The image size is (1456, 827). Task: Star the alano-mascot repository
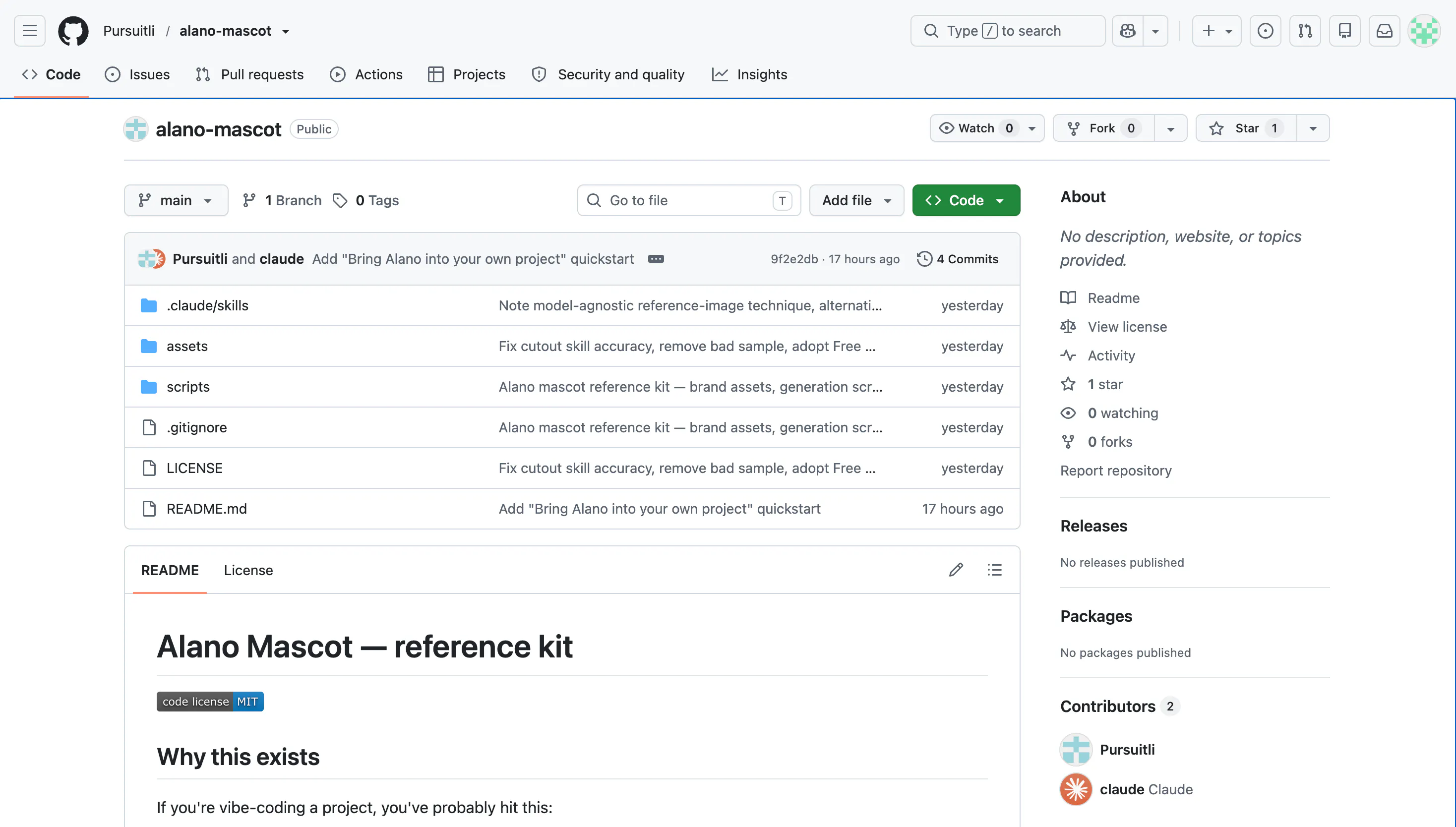click(1246, 128)
